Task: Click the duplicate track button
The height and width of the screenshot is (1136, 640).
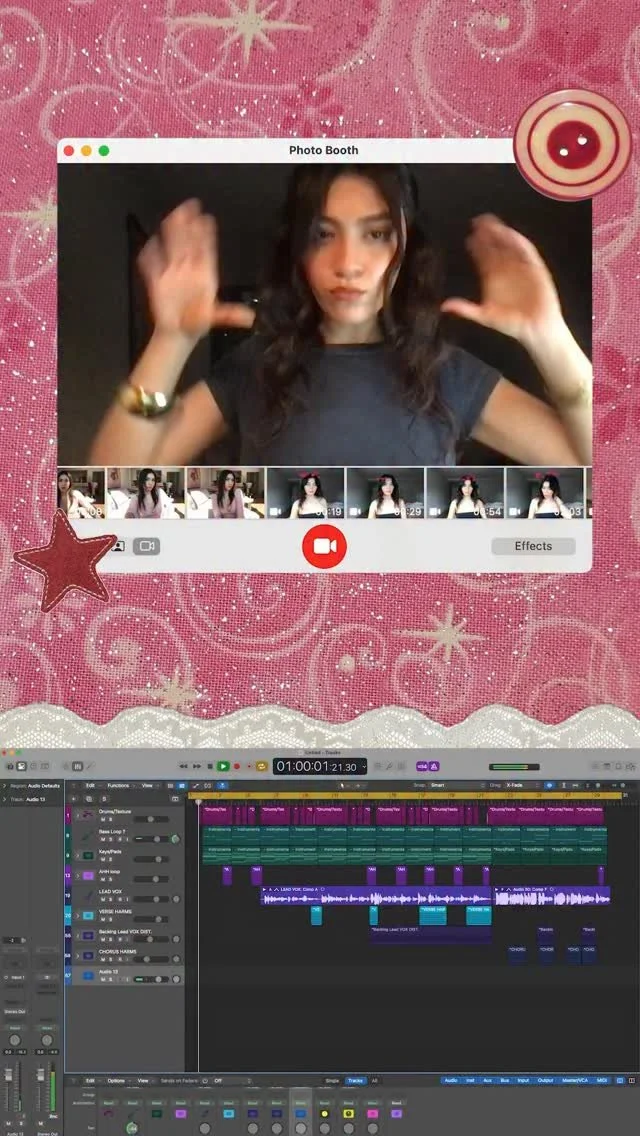Action: 89,799
